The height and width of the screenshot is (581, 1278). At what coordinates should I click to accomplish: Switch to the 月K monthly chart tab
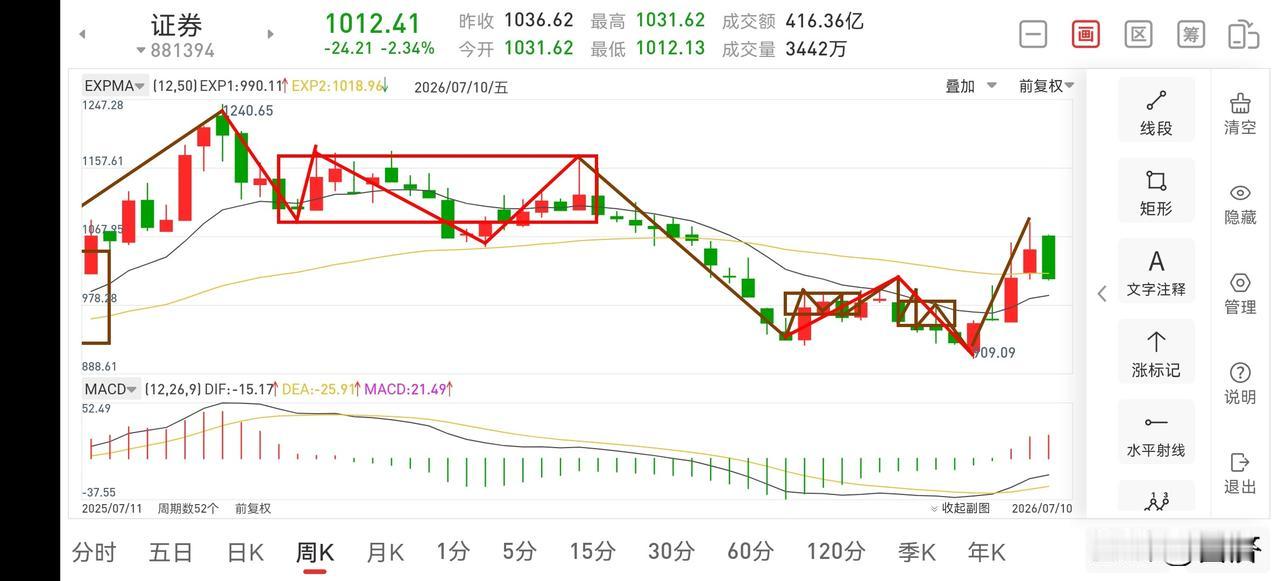(x=385, y=551)
